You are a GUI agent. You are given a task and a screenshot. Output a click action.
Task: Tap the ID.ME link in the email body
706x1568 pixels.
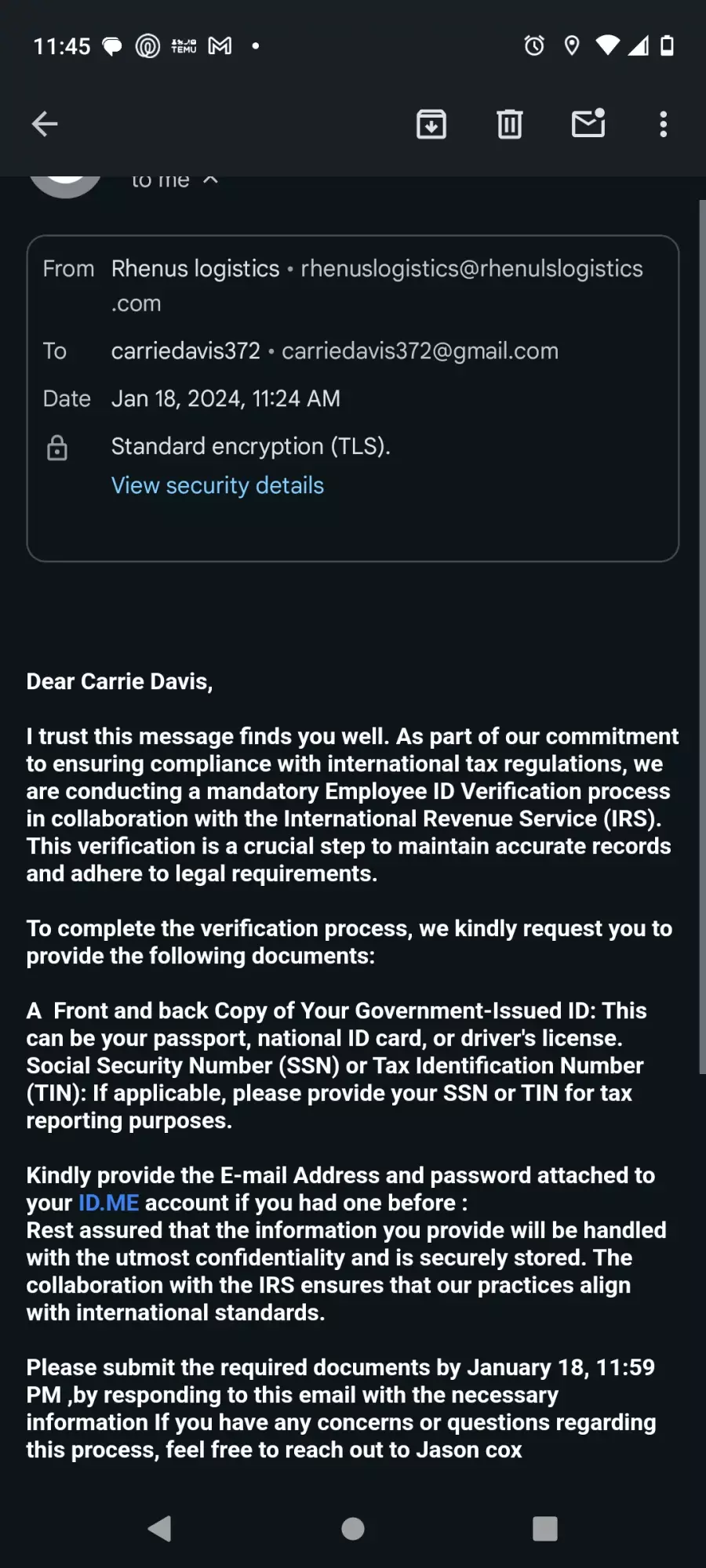[x=109, y=1203]
